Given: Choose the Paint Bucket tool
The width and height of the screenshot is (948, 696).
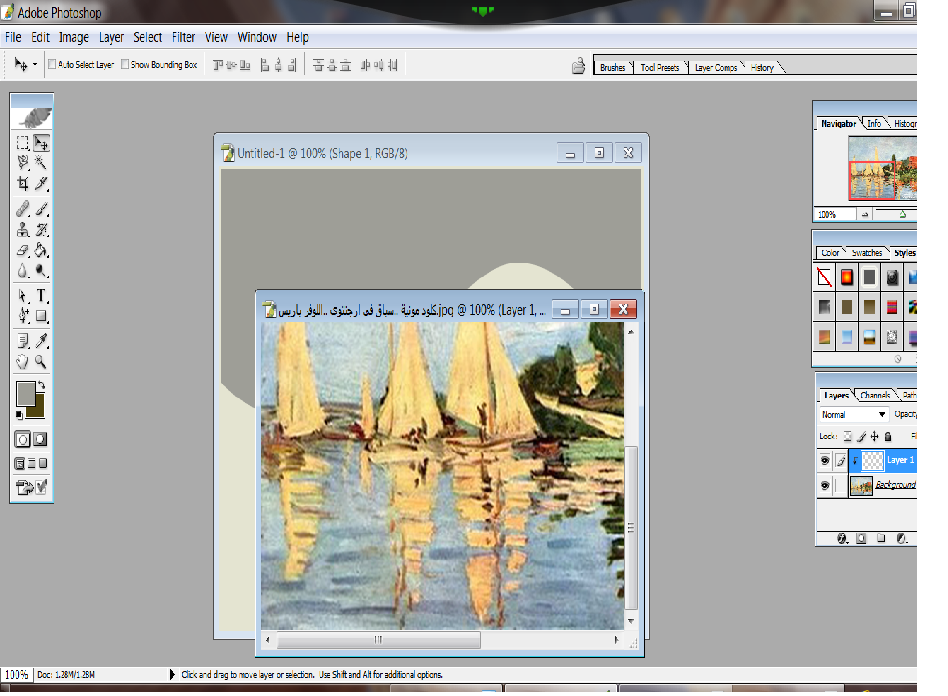Looking at the screenshot, I should [x=41, y=250].
